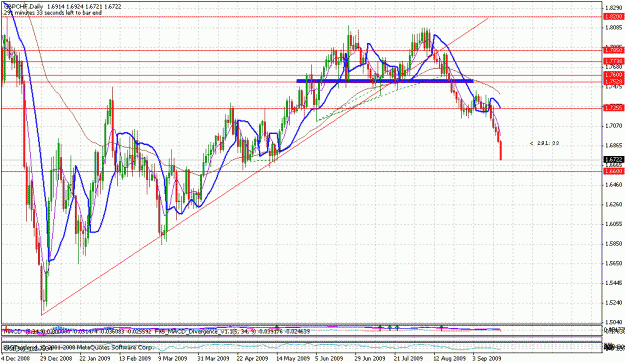Click the '22 Jan 2009' date on time axis
The width and height of the screenshot is (625, 363).
pyautogui.click(x=95, y=359)
